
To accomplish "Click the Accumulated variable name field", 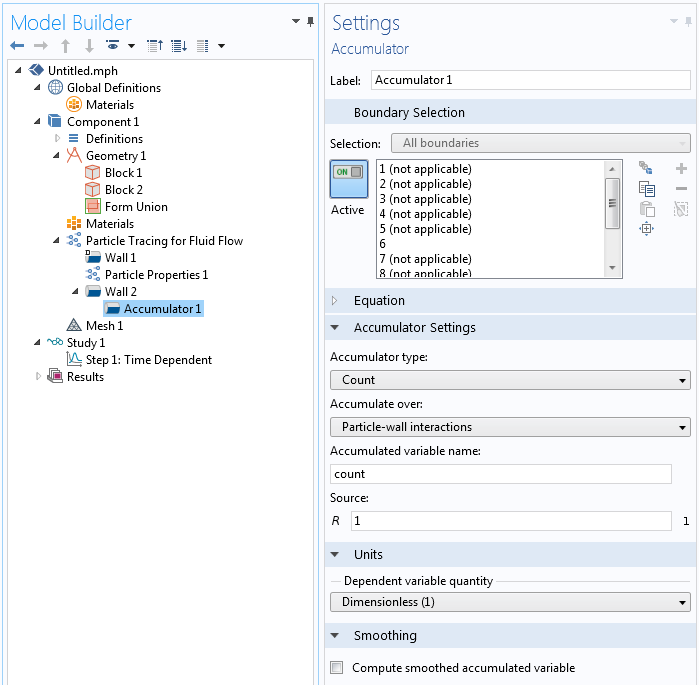I will click(501, 474).
